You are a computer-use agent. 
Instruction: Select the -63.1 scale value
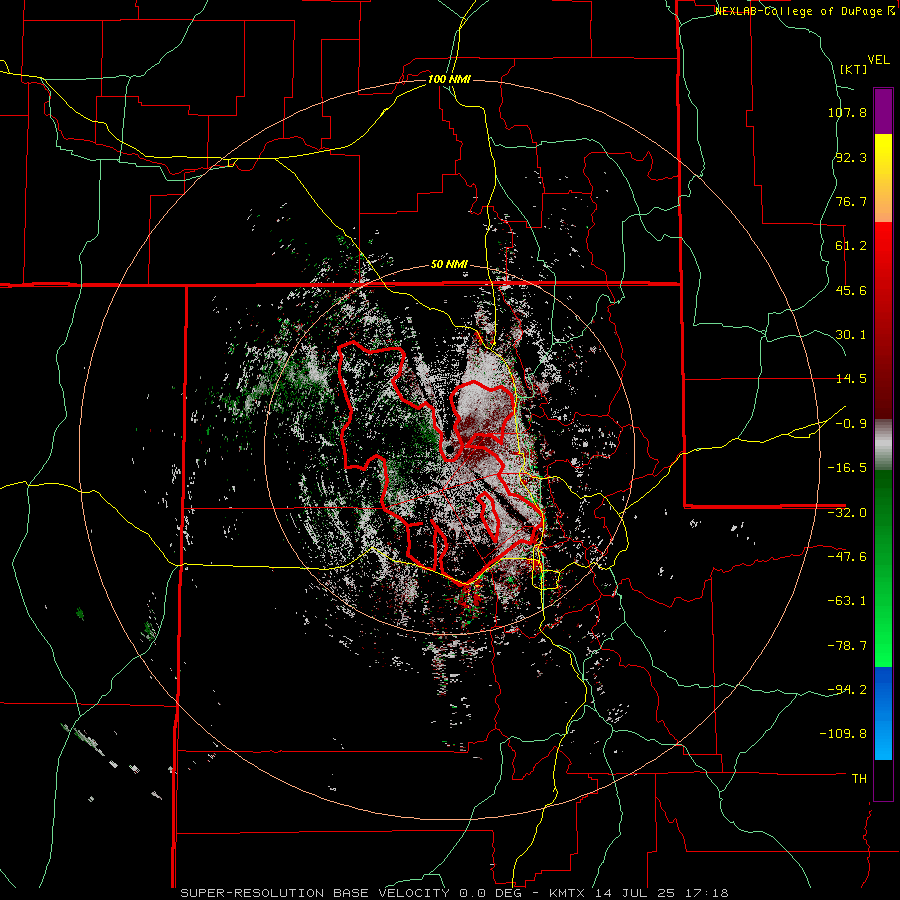pyautogui.click(x=847, y=601)
